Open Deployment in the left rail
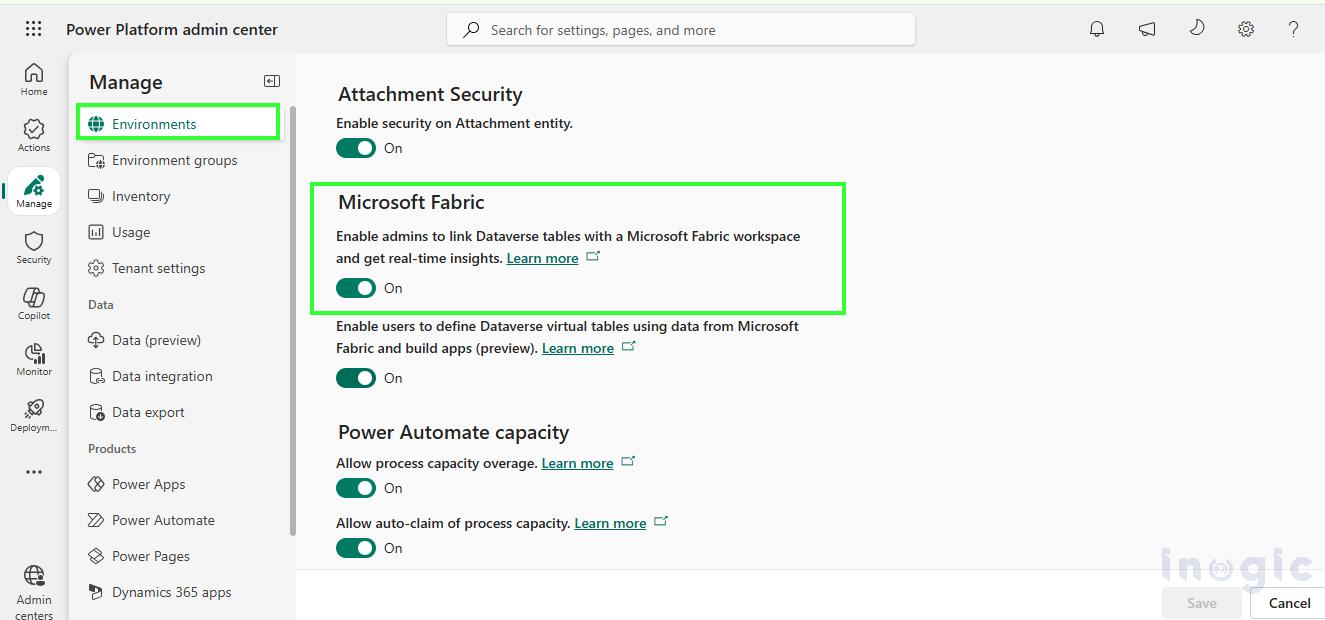 34,415
